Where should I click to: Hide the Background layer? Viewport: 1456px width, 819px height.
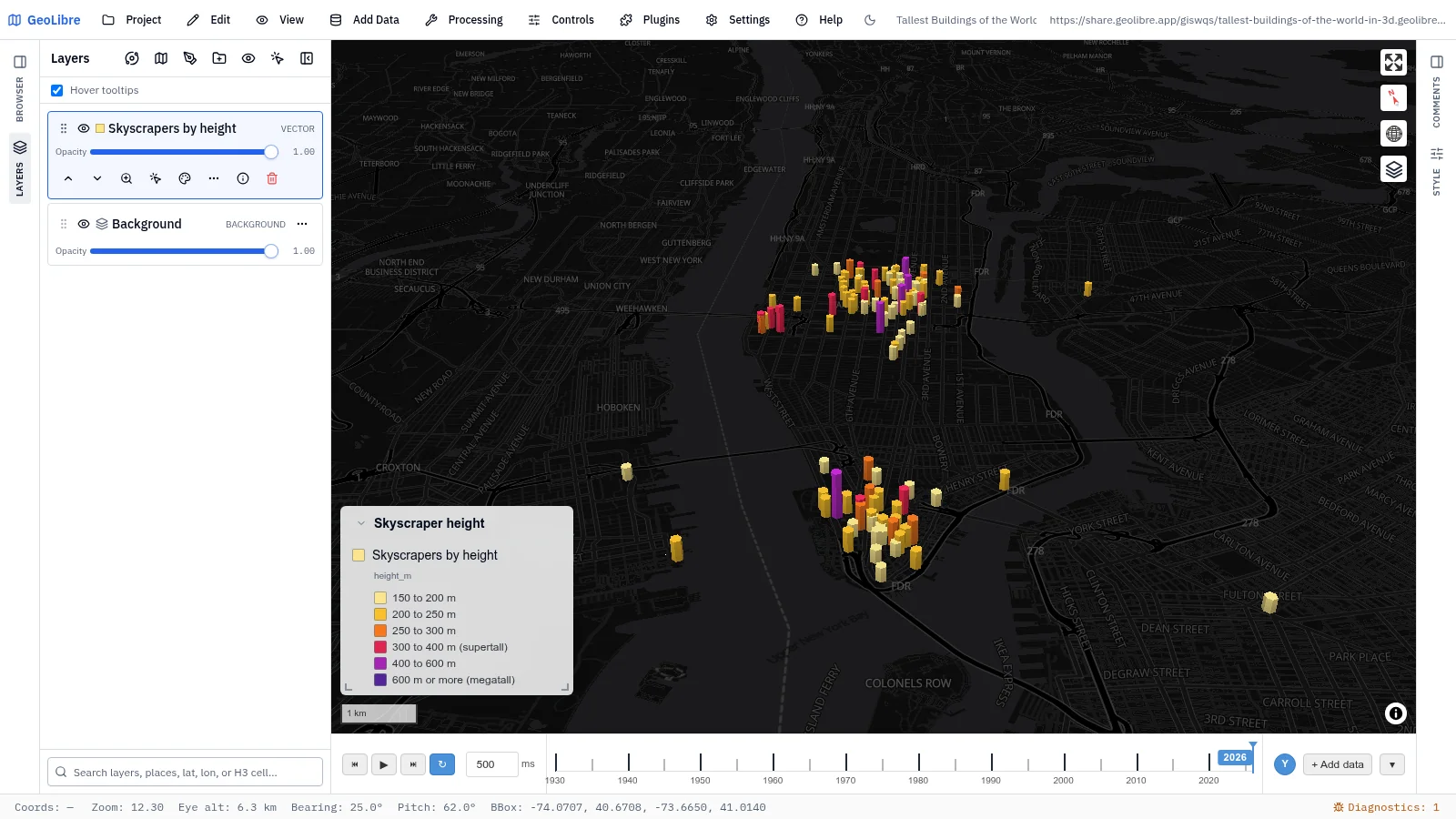pyautogui.click(x=84, y=224)
